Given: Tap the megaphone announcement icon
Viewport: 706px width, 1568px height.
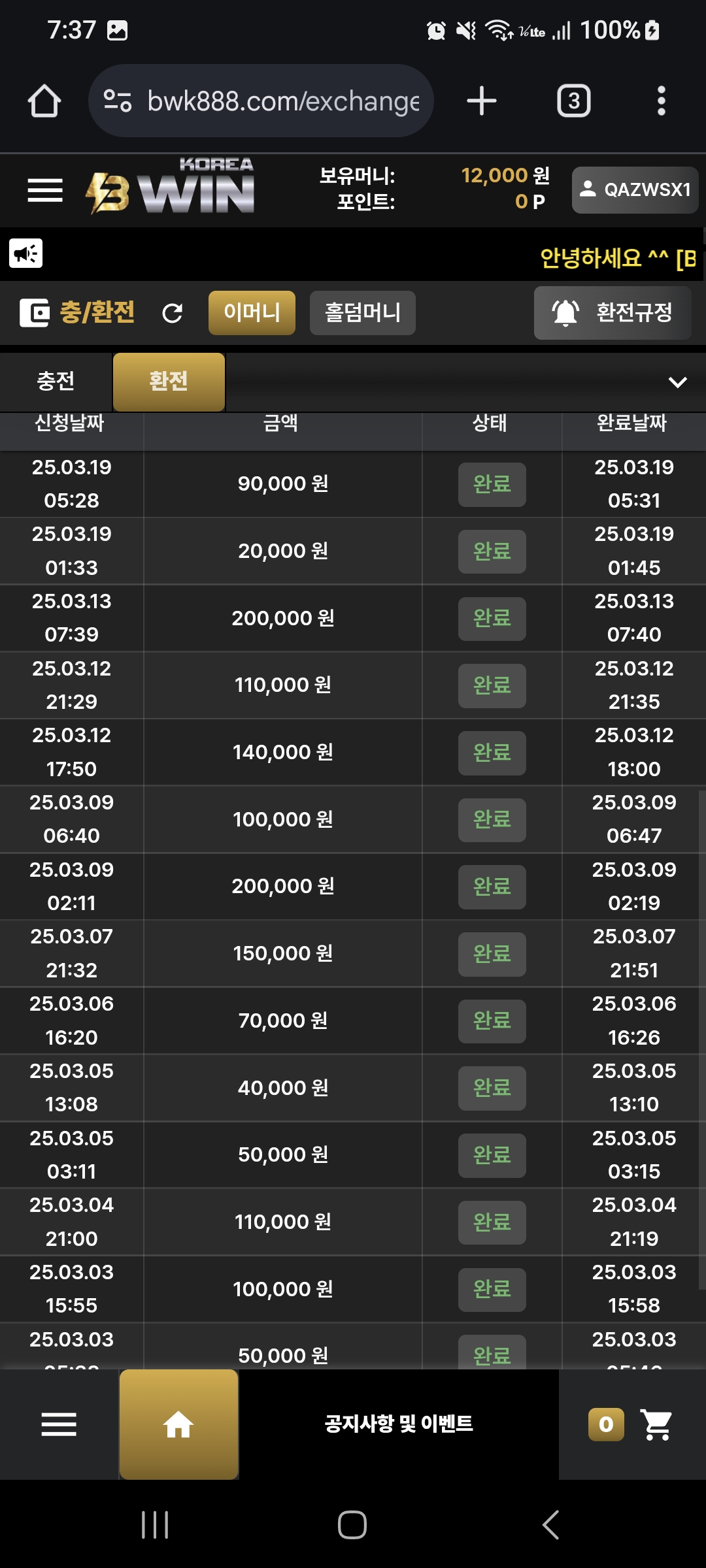Looking at the screenshot, I should (26, 253).
